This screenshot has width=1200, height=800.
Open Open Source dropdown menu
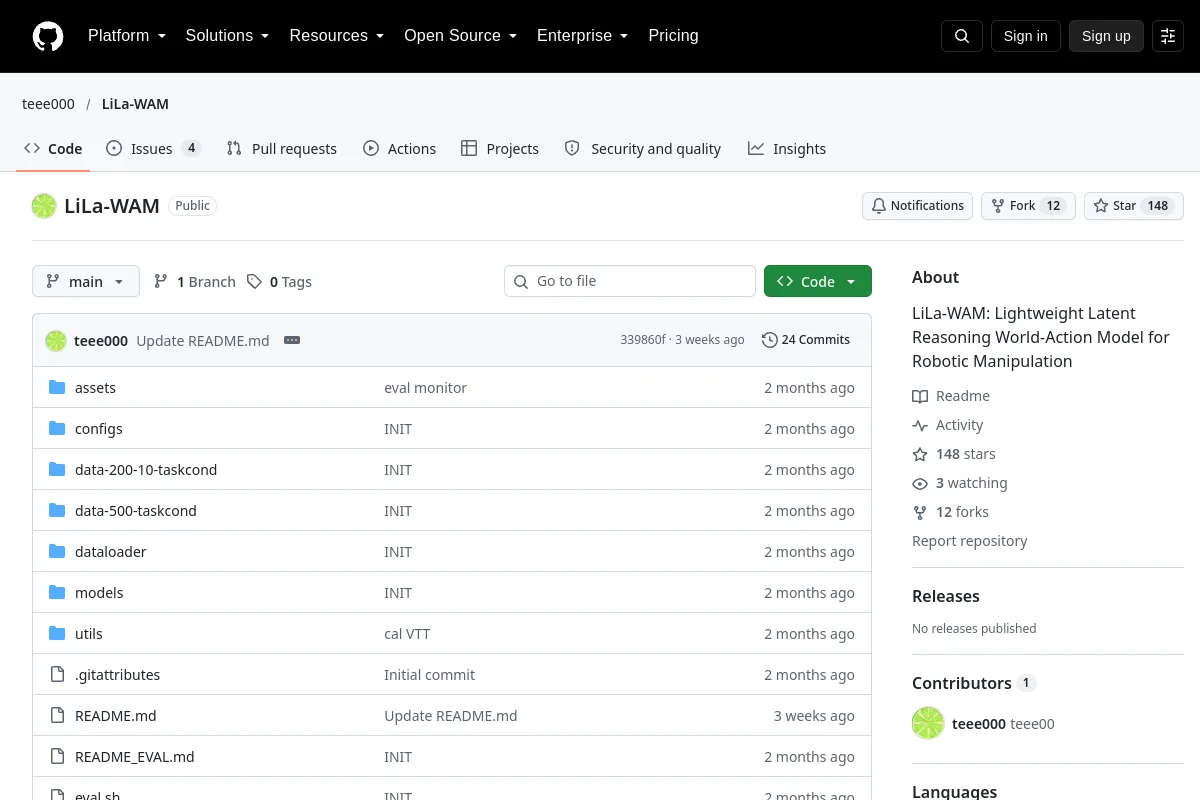tap(460, 36)
